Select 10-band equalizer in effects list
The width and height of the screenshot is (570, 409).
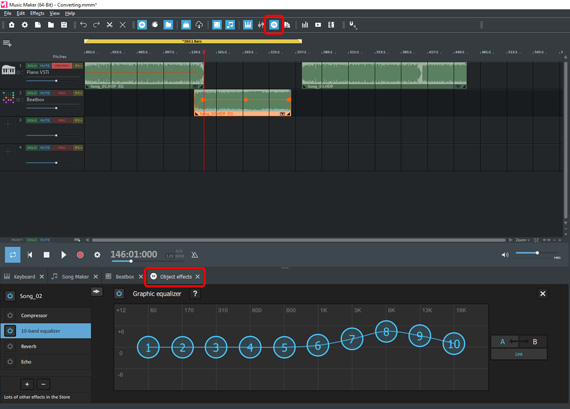(46, 331)
